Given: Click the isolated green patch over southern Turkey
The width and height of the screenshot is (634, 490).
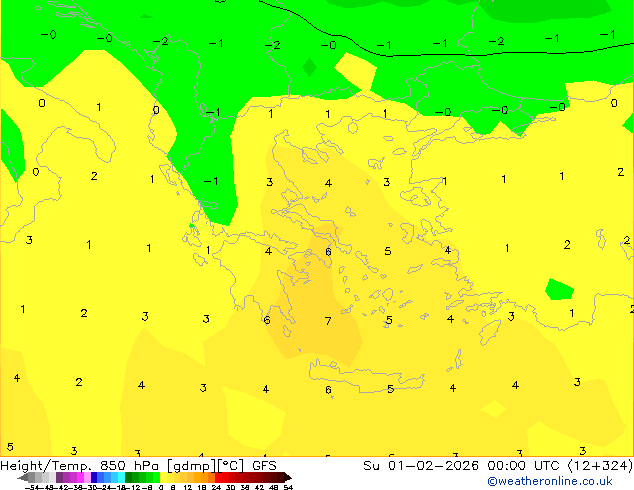Looking at the screenshot, I should [x=559, y=289].
